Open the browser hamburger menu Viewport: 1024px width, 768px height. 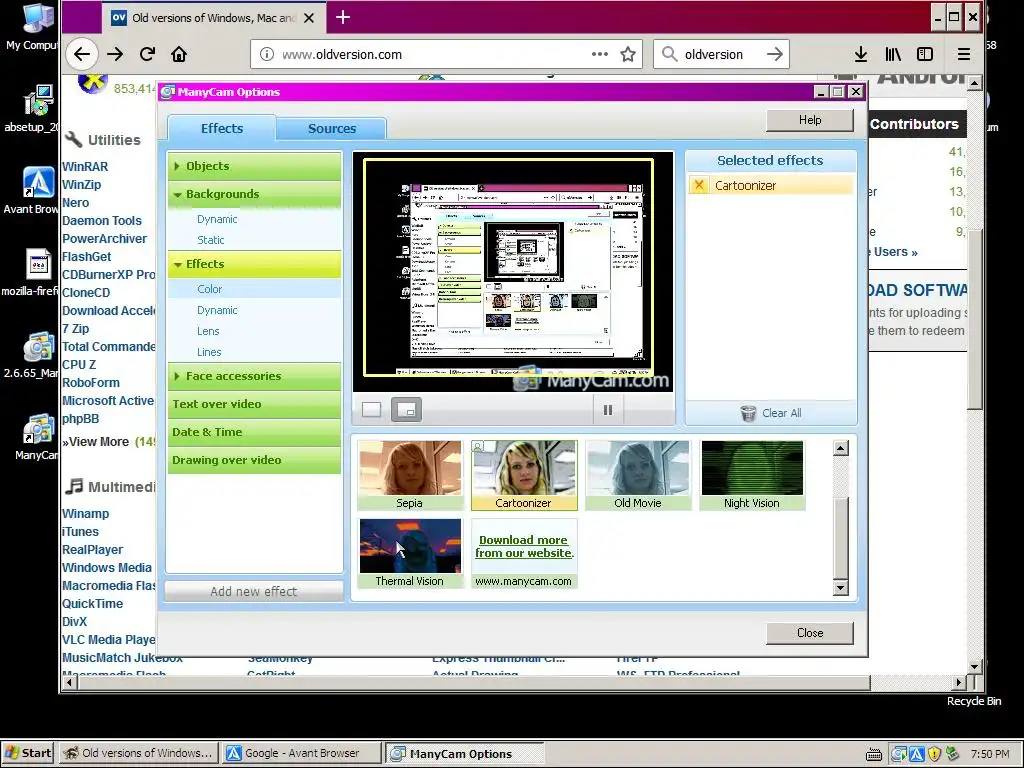pos(964,54)
